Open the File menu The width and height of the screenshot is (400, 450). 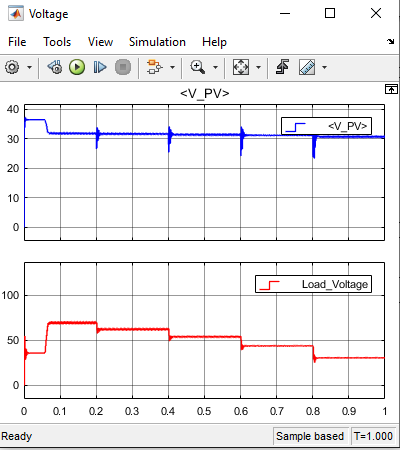17,42
